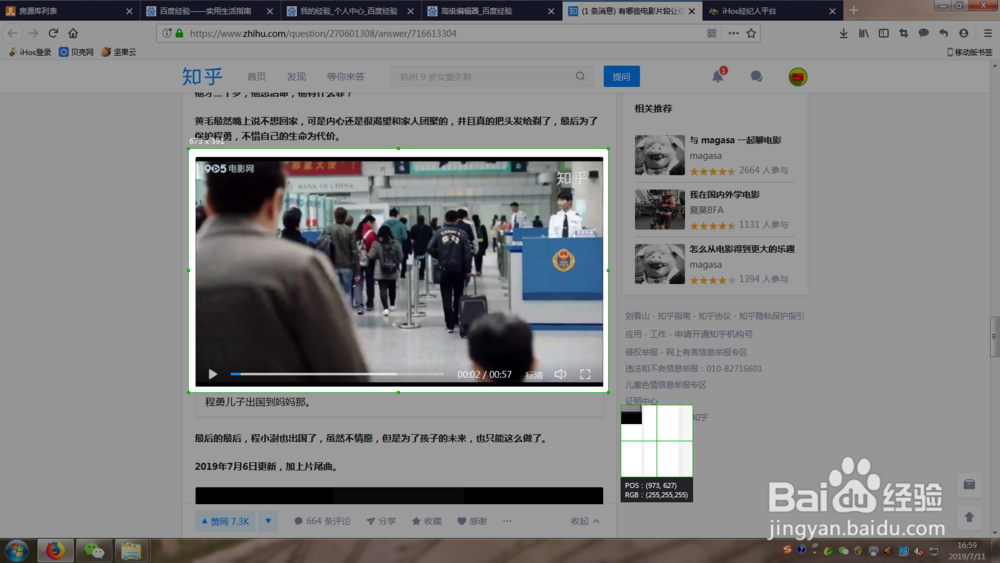Open the answer's more options ellipsis
The height and width of the screenshot is (563, 1000).
(507, 521)
